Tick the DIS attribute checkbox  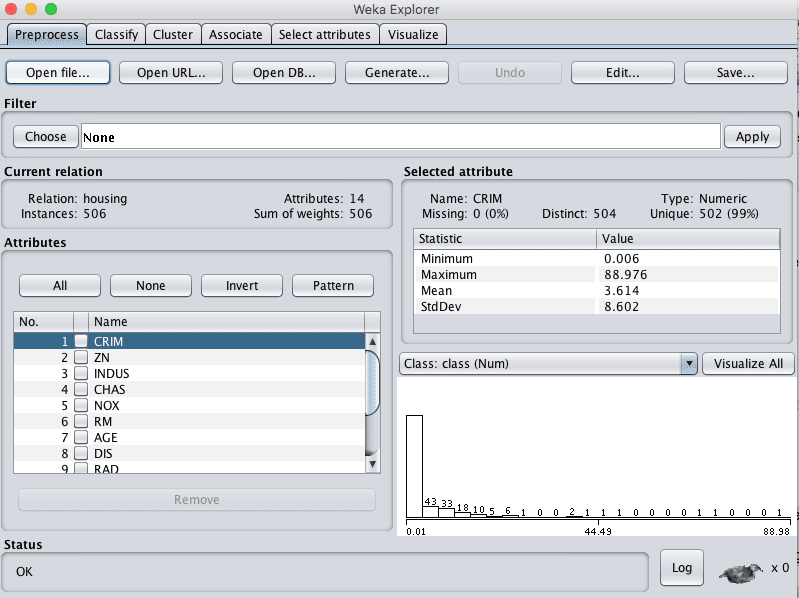[81, 453]
